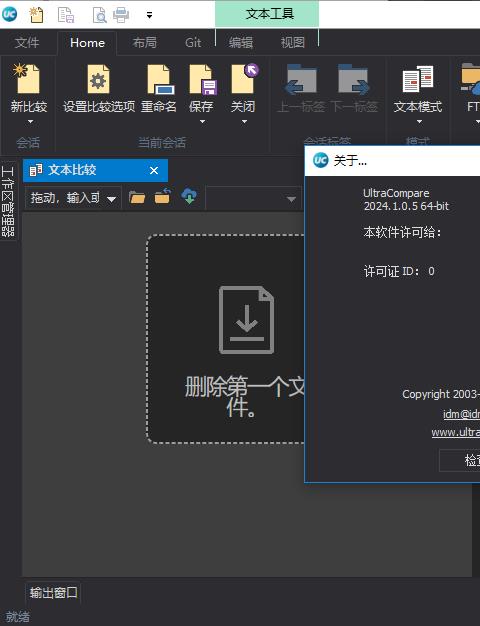This screenshot has height=626, width=480.
Task: Click the 新比较 new compare icon
Action: pos(28,79)
